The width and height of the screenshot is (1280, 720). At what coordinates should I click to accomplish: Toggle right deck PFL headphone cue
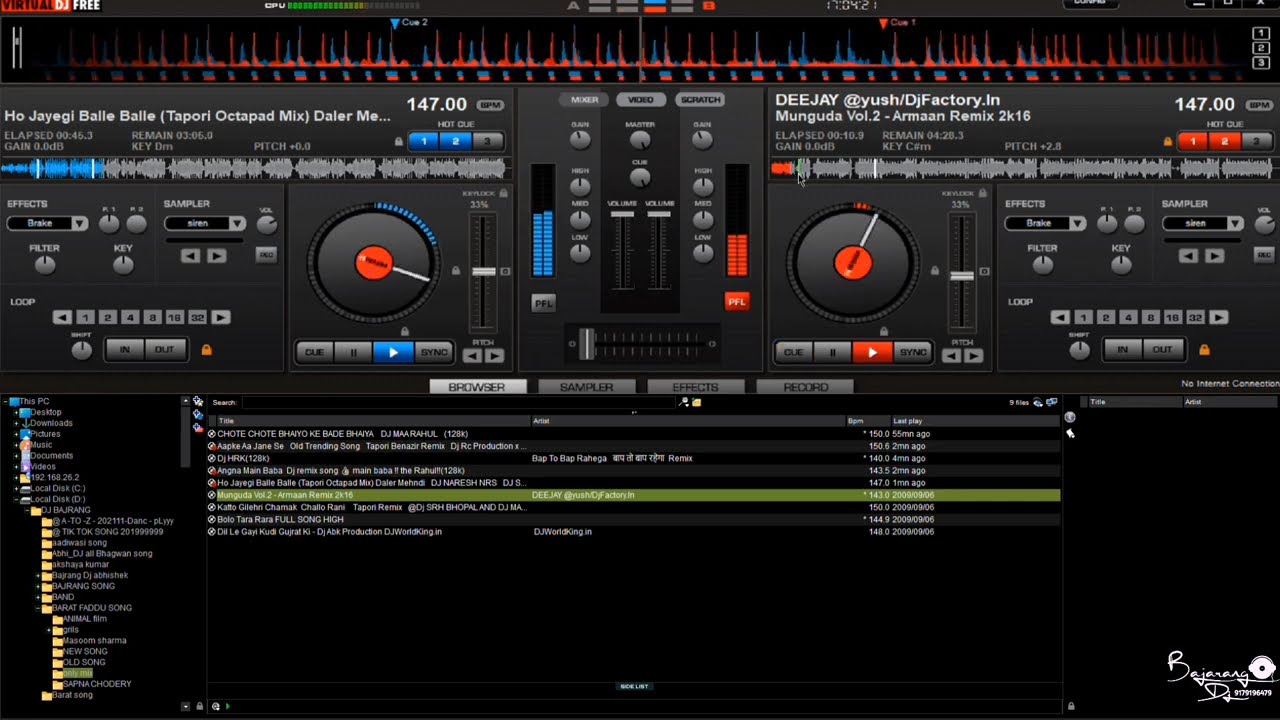click(x=737, y=301)
